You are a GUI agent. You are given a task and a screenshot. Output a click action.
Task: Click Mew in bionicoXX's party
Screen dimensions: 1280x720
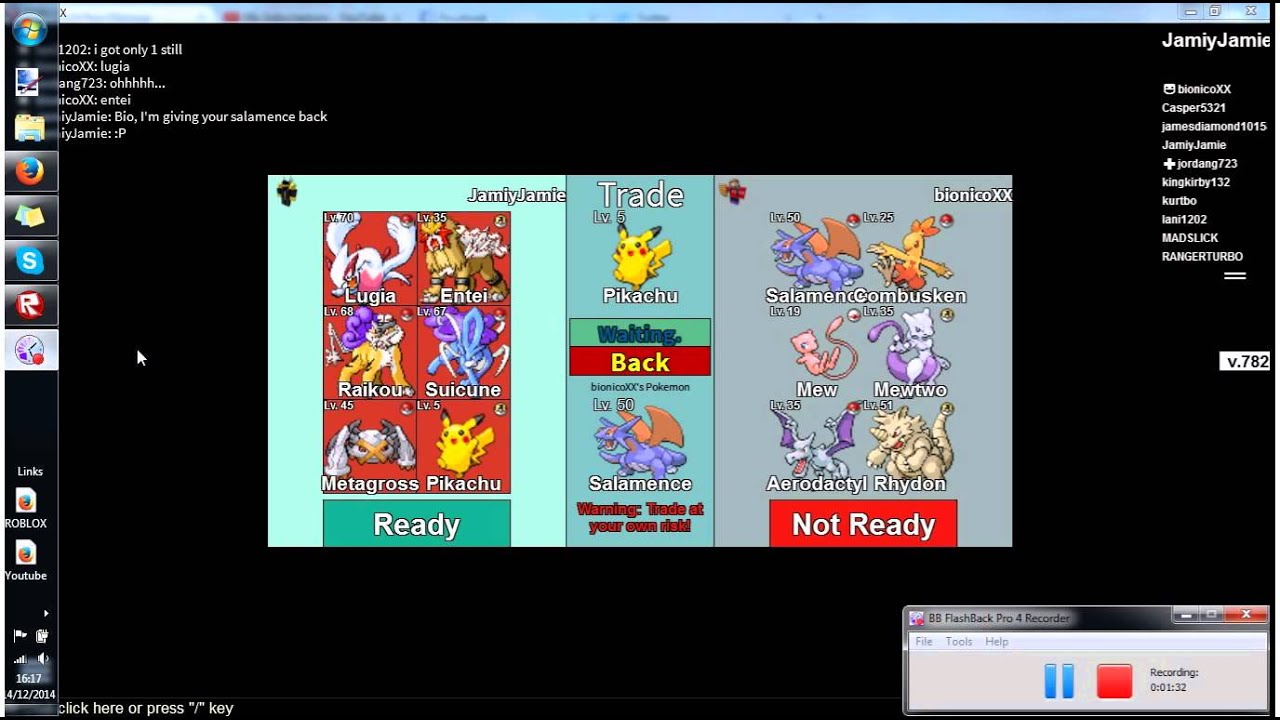(x=816, y=352)
